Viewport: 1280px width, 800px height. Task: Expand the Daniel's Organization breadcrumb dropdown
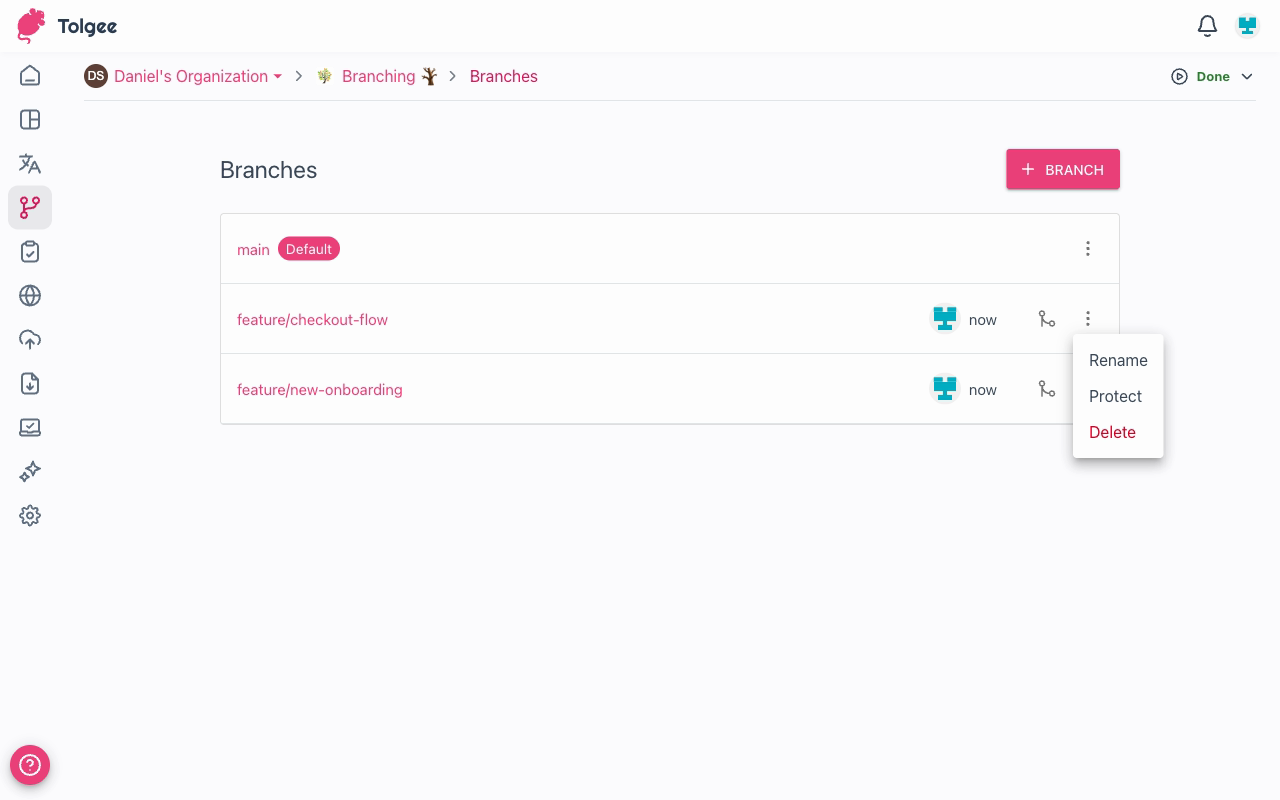click(x=278, y=76)
